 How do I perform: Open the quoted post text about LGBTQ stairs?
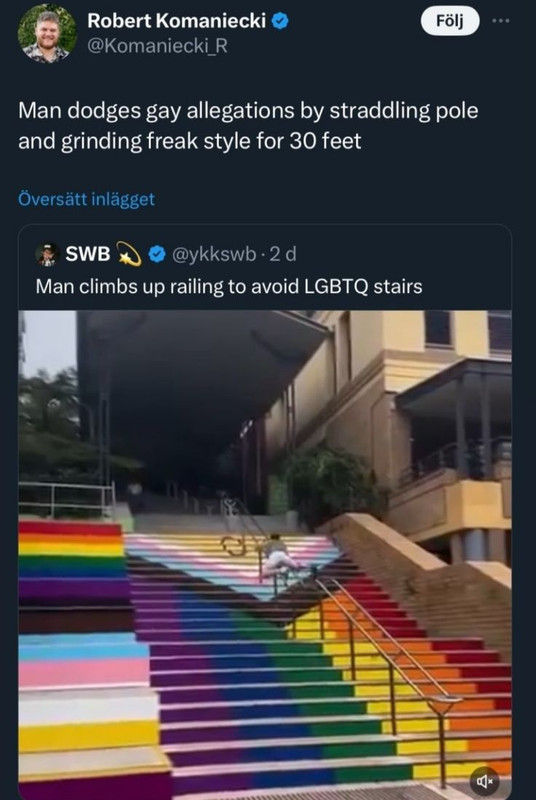[x=229, y=286]
